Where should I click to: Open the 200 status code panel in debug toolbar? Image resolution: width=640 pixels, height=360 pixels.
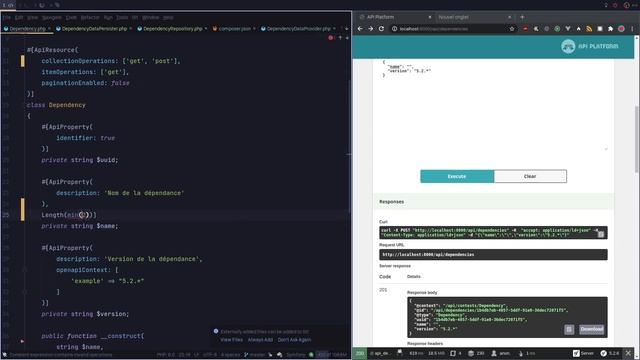click(x=360, y=353)
